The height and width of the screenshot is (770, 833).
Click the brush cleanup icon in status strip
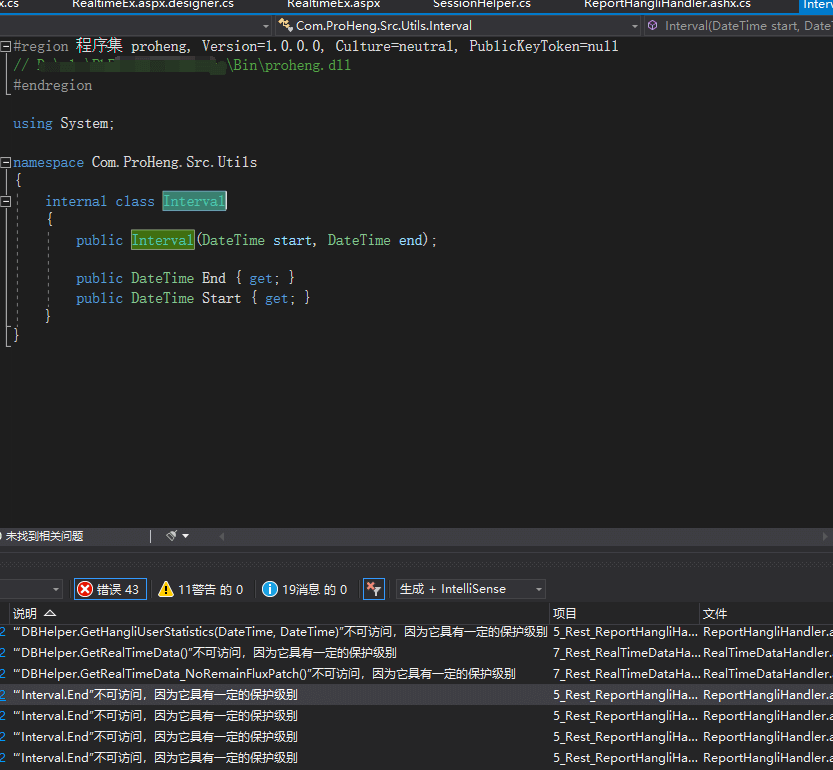pyautogui.click(x=172, y=536)
